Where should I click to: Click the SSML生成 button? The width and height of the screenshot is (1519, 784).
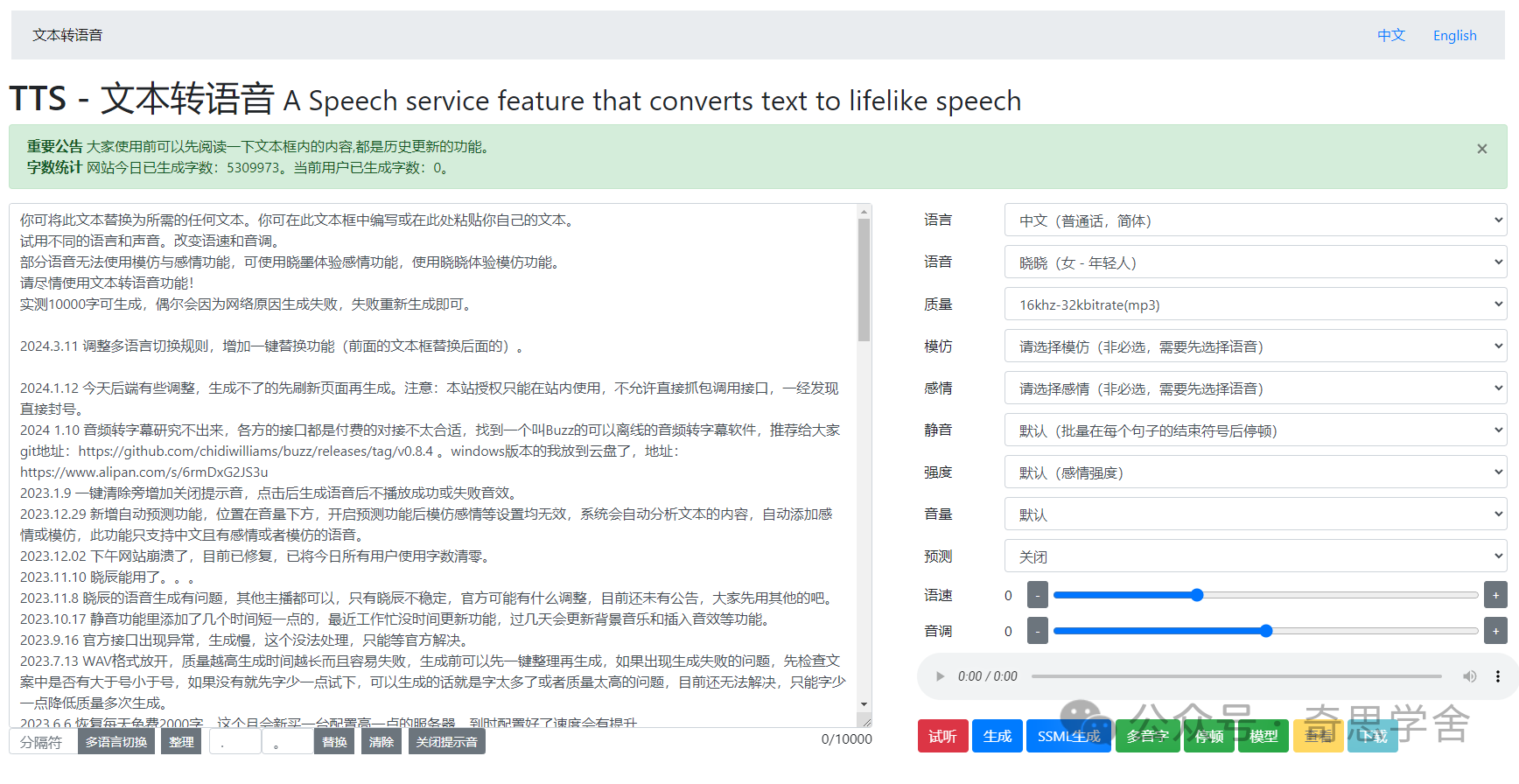pyautogui.click(x=1069, y=736)
